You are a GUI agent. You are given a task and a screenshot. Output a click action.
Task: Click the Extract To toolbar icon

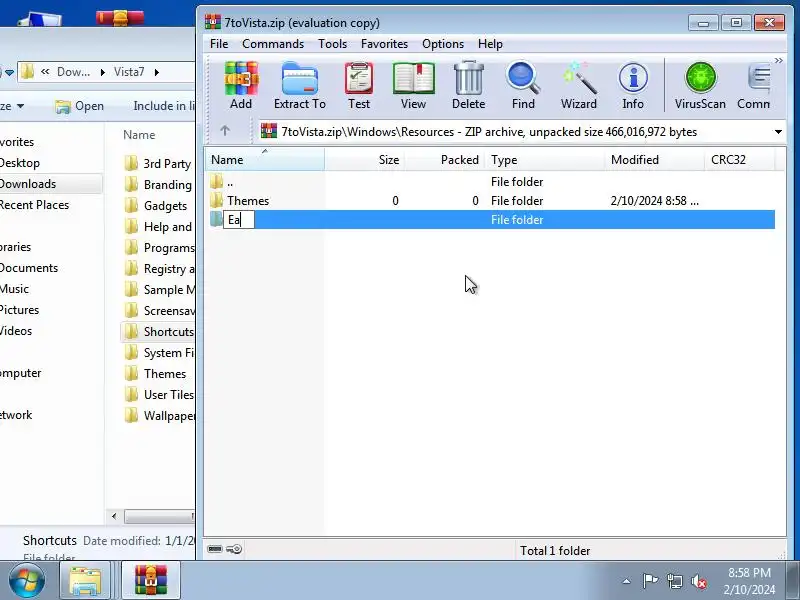click(299, 86)
